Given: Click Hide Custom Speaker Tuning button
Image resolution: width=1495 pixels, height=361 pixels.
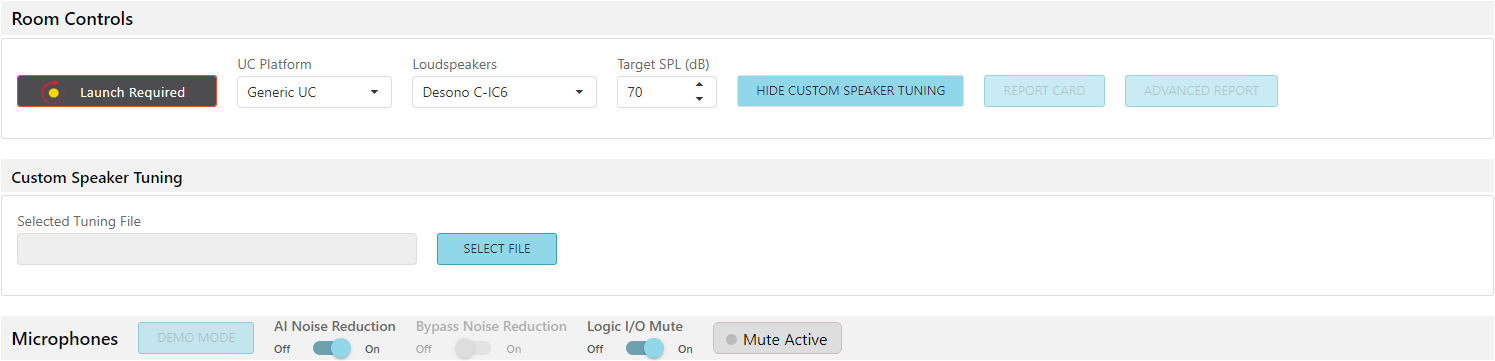Looking at the screenshot, I should (850, 91).
